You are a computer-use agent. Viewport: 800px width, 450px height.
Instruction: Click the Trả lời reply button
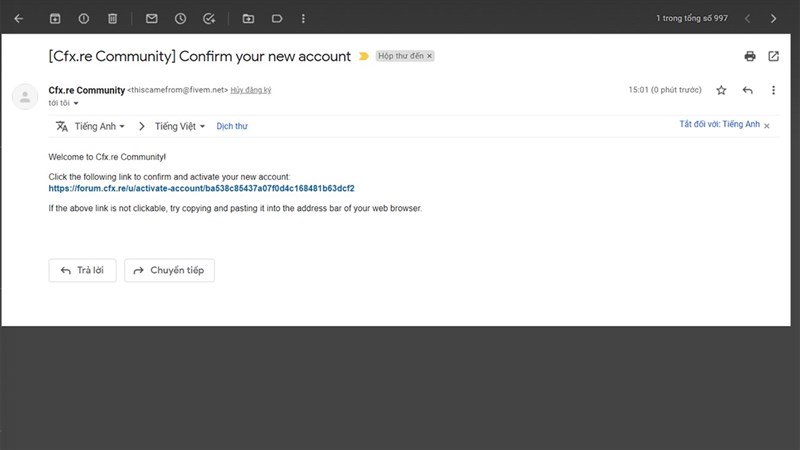[x=82, y=270]
